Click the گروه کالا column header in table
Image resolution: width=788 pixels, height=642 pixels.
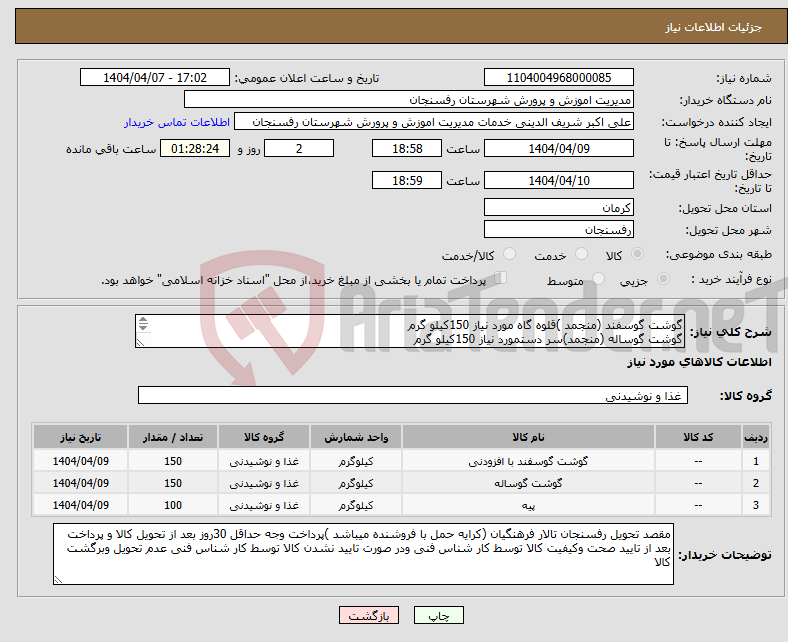264,437
